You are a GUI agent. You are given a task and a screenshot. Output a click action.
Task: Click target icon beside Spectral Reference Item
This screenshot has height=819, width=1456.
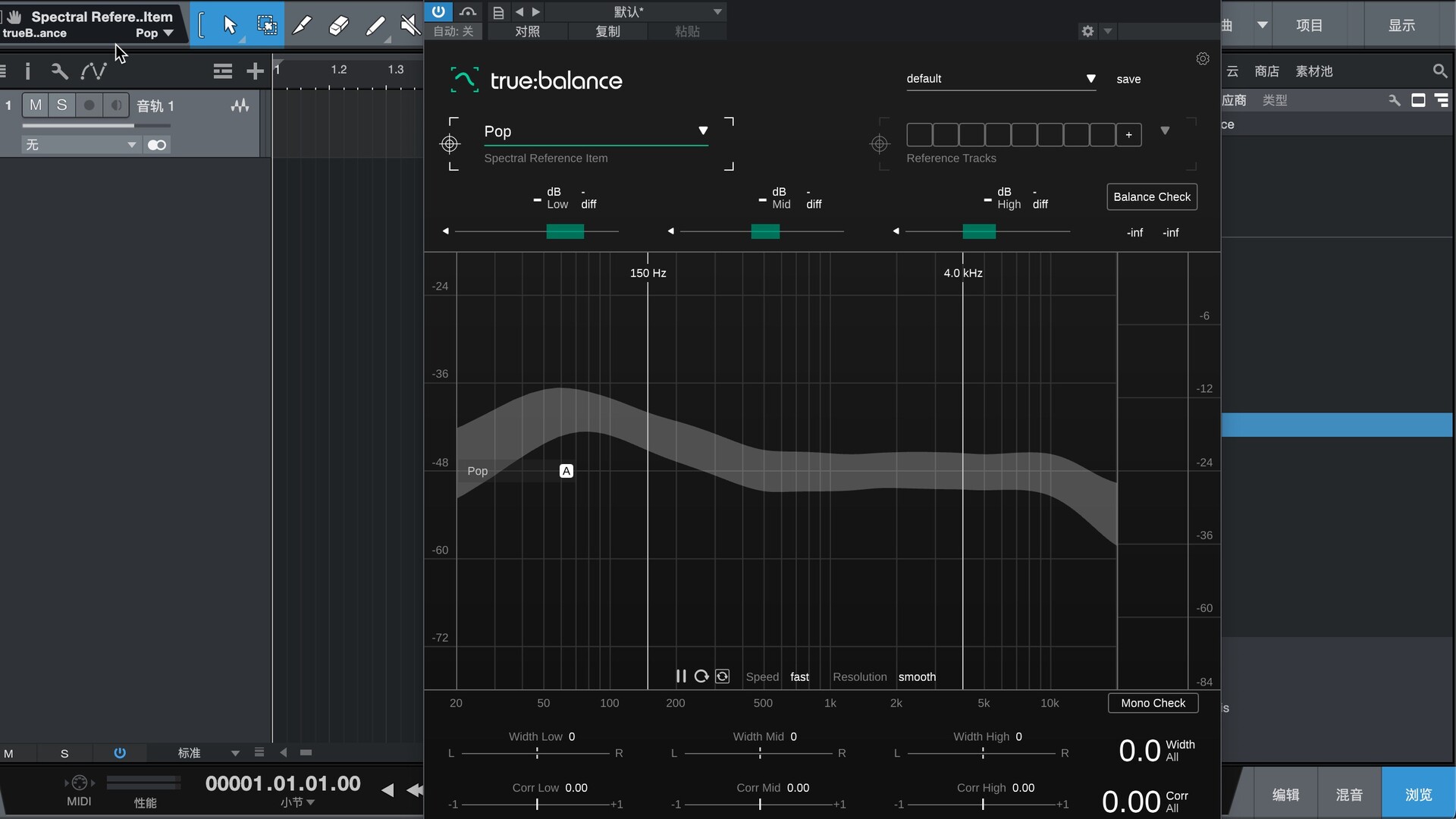(x=450, y=143)
